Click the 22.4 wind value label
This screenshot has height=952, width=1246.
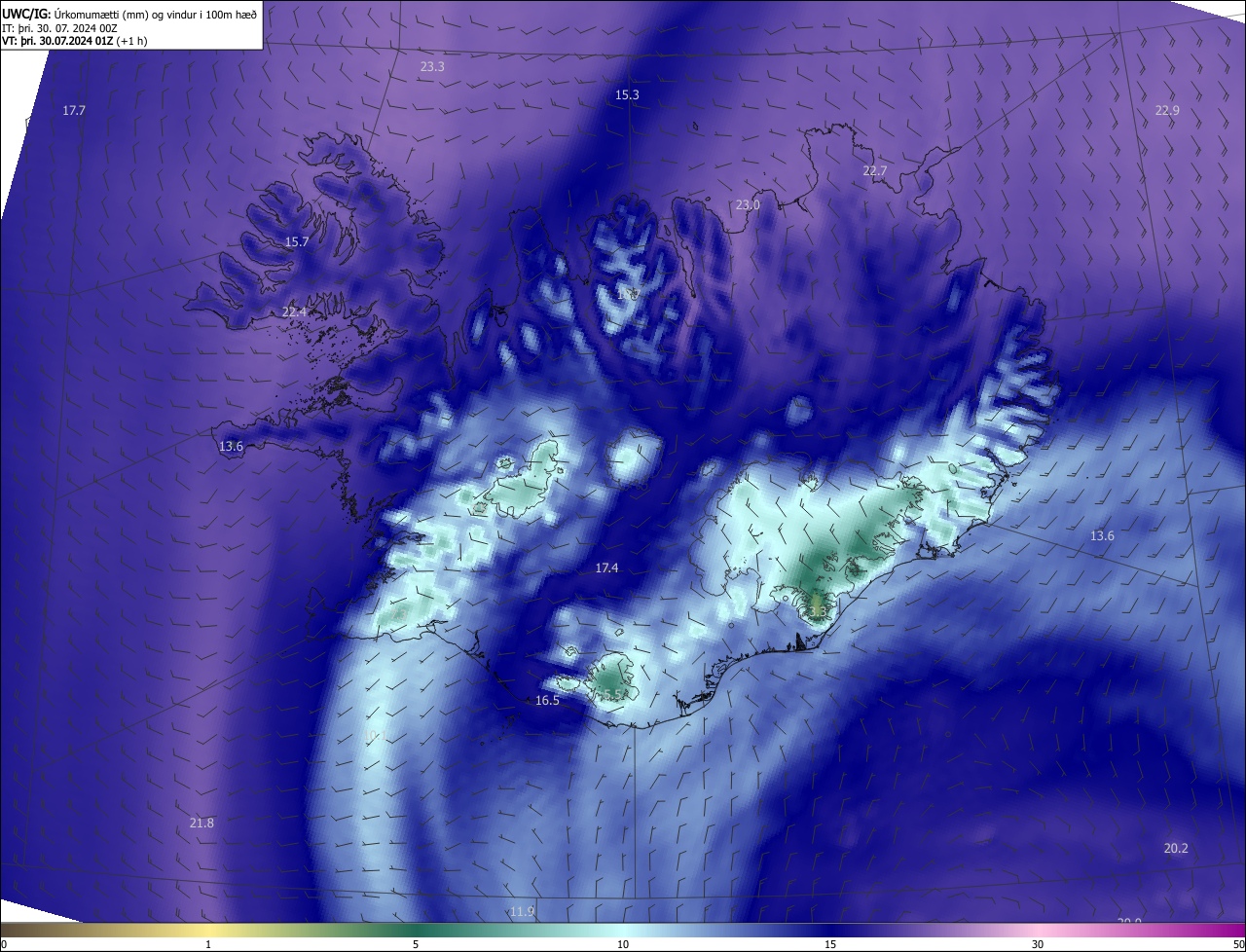[294, 312]
